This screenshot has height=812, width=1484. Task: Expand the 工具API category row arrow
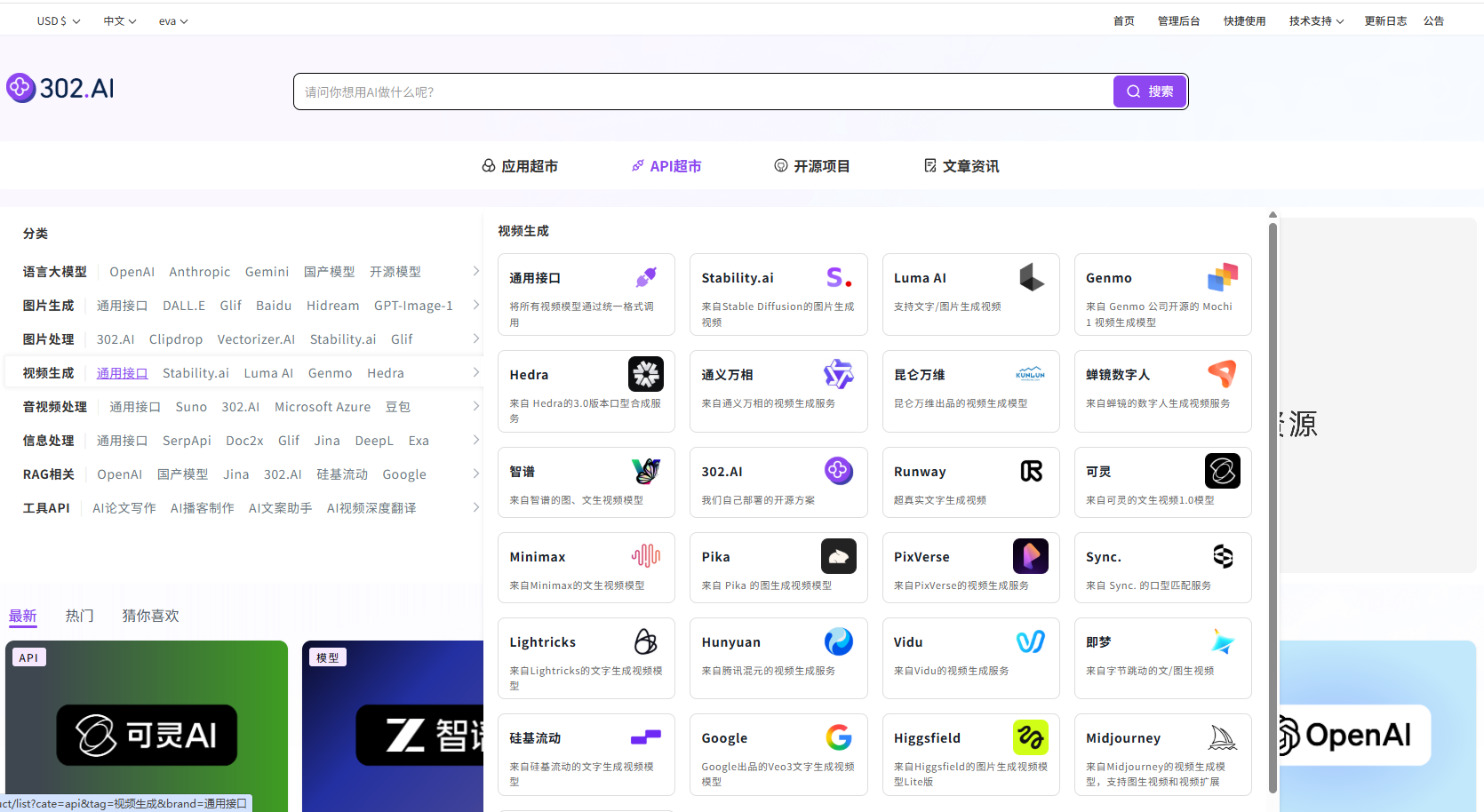[475, 507]
